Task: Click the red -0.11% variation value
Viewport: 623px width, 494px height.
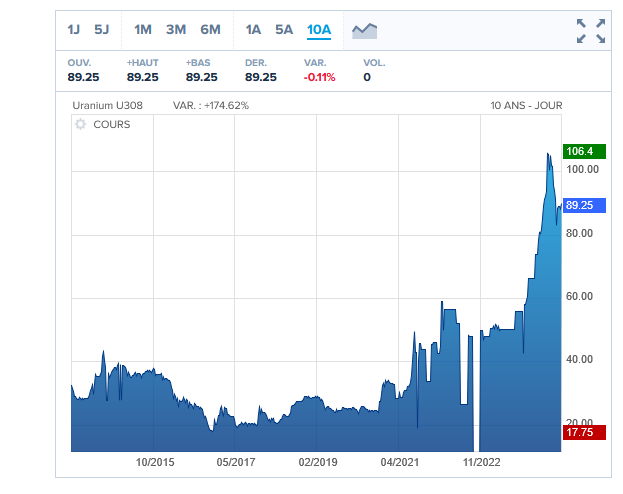Action: (x=320, y=77)
